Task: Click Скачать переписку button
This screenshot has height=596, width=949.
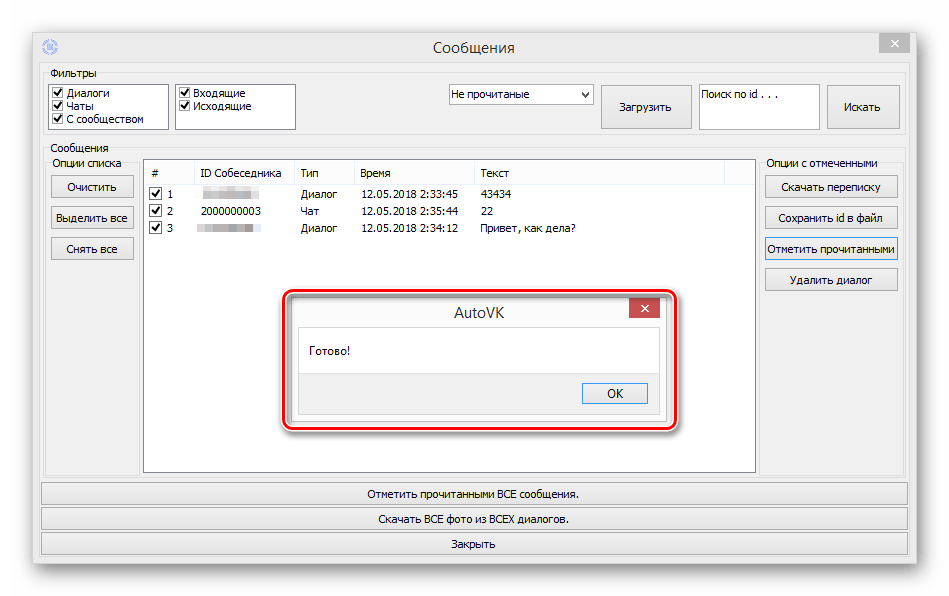Action: (x=831, y=186)
